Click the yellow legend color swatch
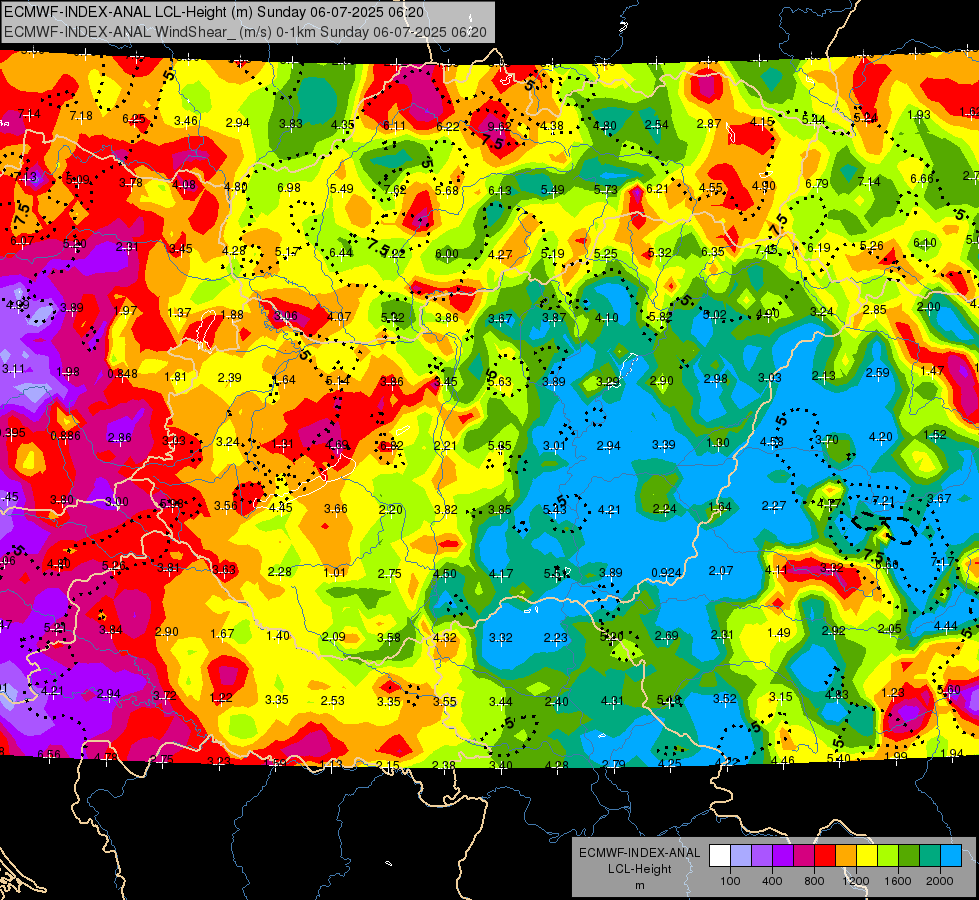Image resolution: width=979 pixels, height=900 pixels. (x=867, y=856)
